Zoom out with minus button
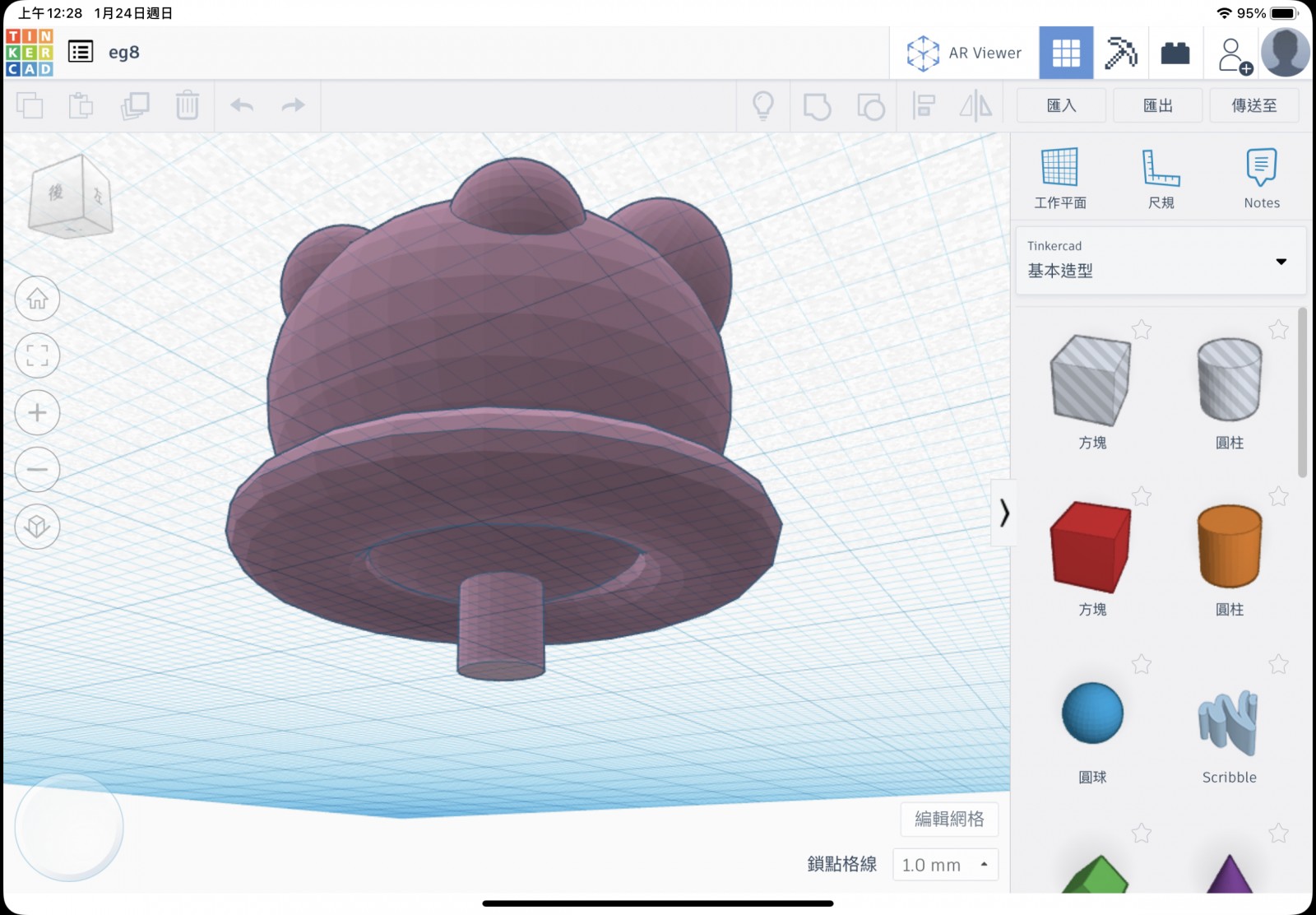The width and height of the screenshot is (1316, 915). tap(37, 469)
